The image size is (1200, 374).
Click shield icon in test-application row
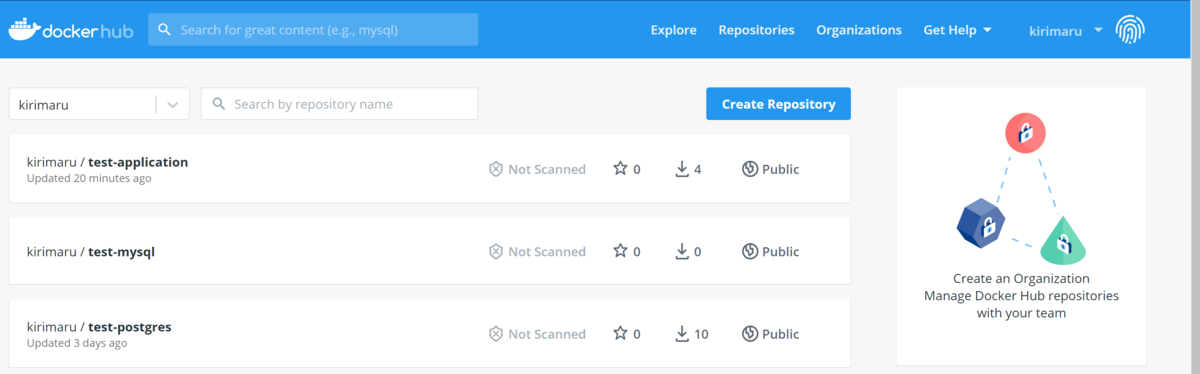tap(495, 169)
